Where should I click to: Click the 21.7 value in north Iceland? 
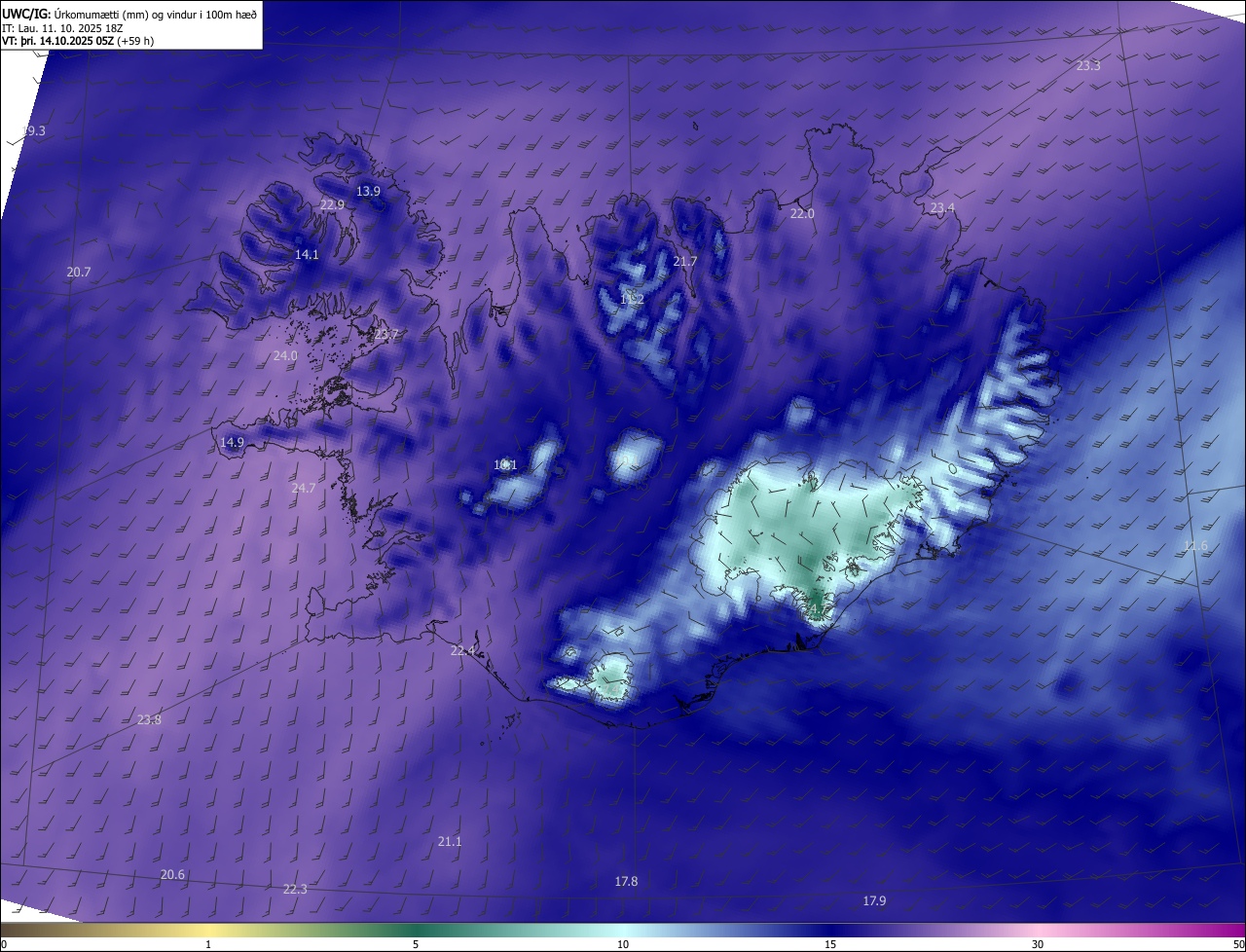click(685, 261)
